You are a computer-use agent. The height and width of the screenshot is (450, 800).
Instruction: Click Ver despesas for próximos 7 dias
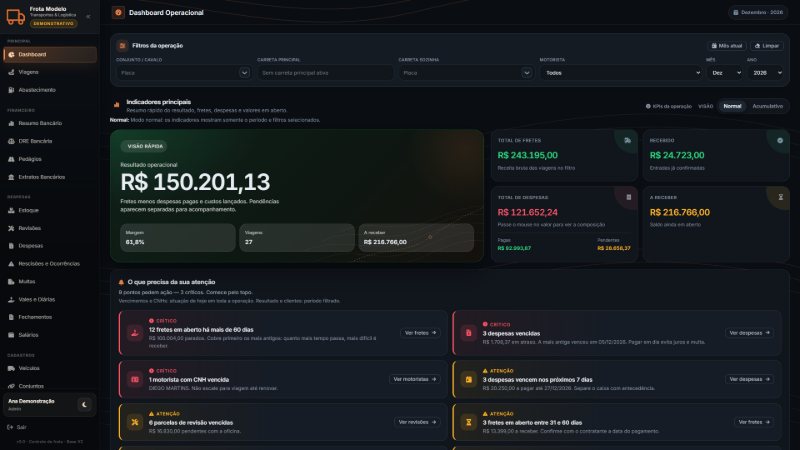pyautogui.click(x=749, y=380)
